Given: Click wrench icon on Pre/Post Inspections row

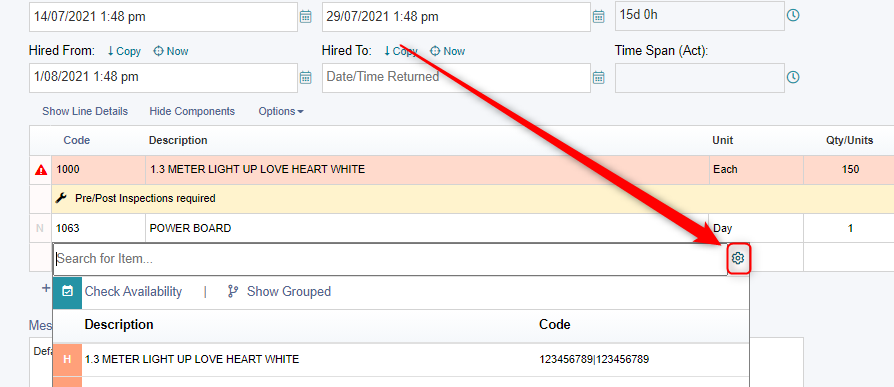Looking at the screenshot, I should click(x=62, y=198).
